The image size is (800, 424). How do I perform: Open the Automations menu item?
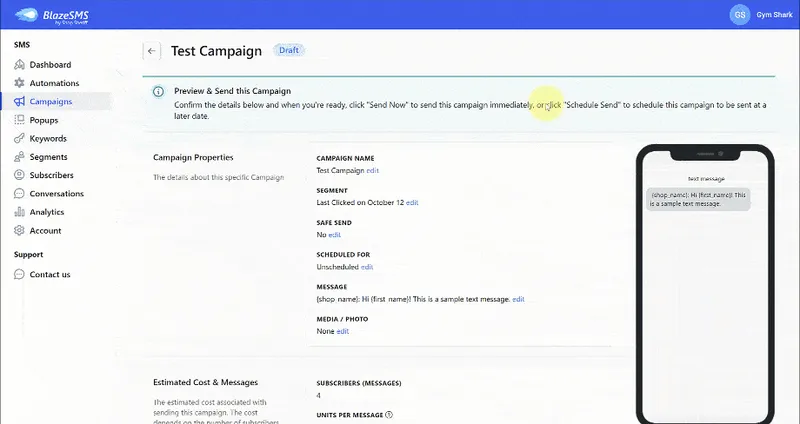click(54, 83)
